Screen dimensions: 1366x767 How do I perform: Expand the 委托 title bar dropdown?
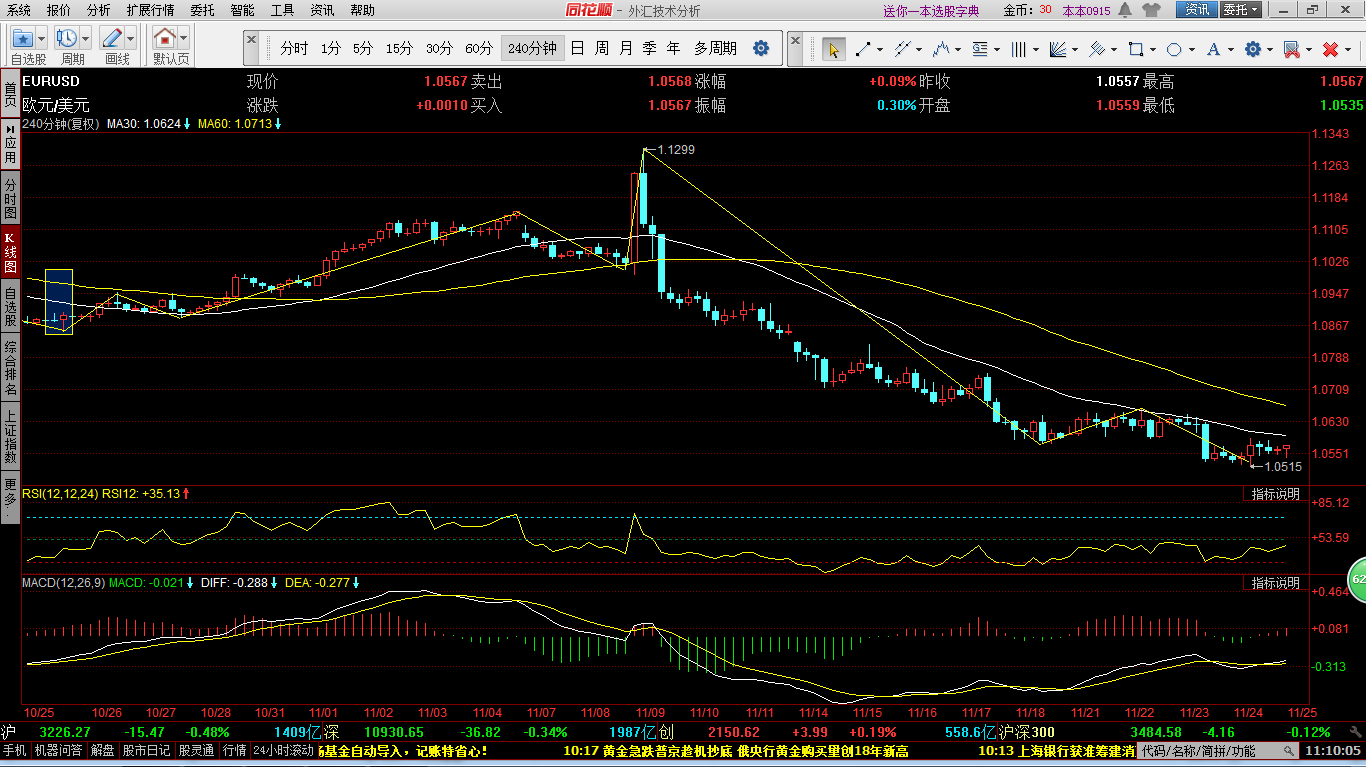[1241, 10]
